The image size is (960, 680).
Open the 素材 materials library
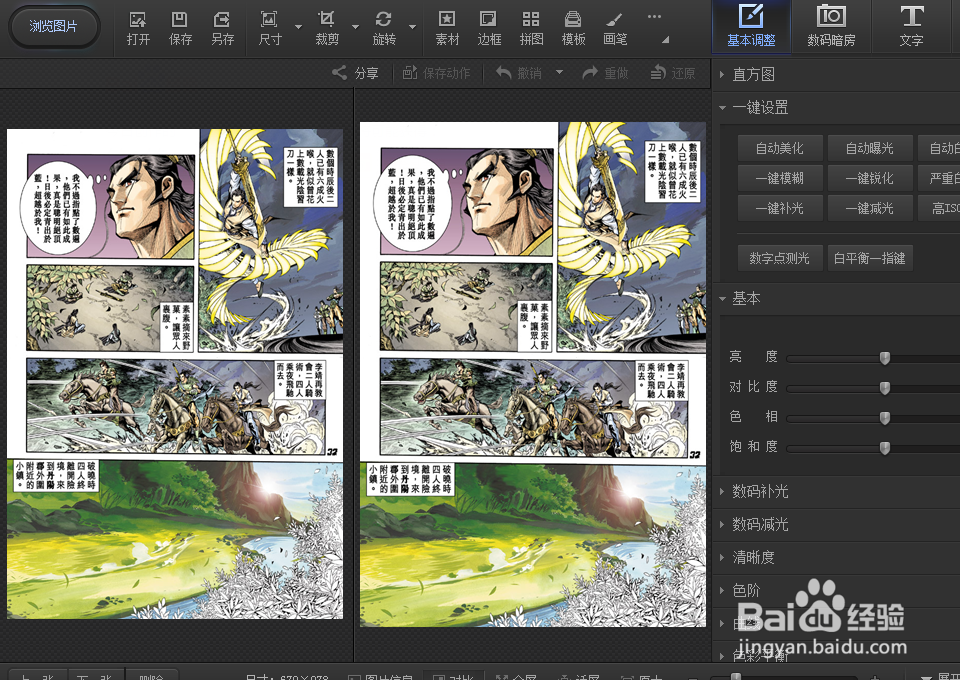click(447, 28)
